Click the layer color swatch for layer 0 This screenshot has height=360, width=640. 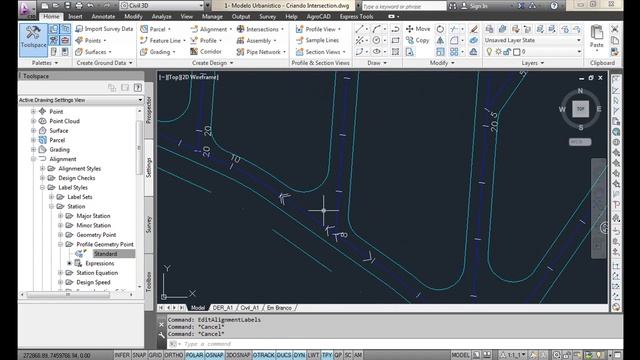click(x=517, y=52)
